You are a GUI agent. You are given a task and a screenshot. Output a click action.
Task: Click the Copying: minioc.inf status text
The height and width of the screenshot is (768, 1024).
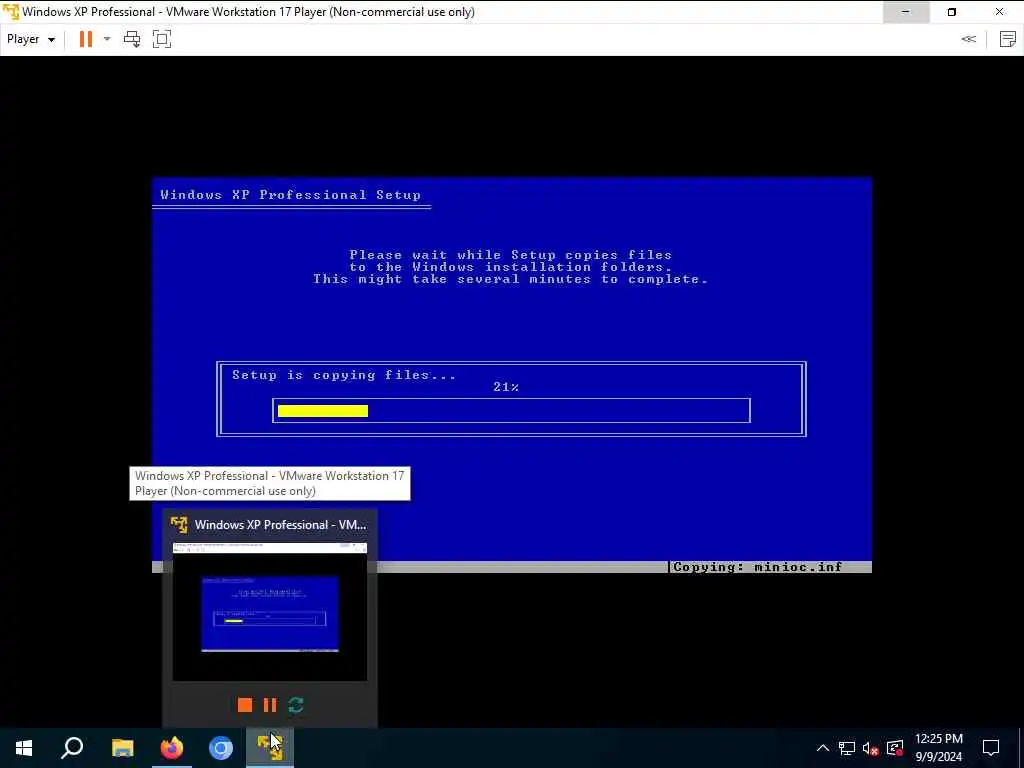point(758,567)
